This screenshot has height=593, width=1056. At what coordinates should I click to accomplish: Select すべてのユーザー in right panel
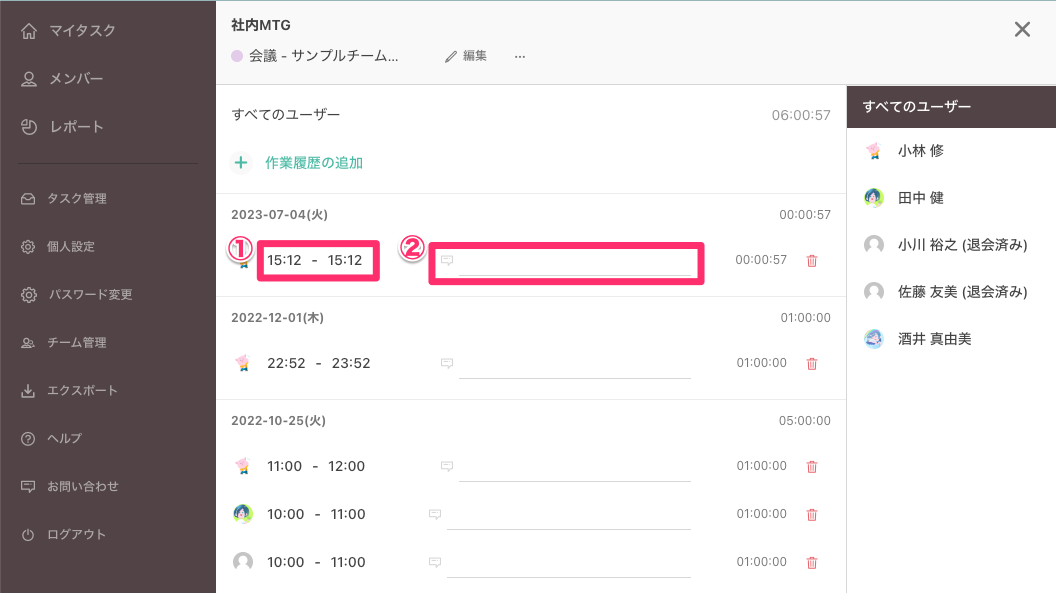pyautogui.click(x=917, y=106)
